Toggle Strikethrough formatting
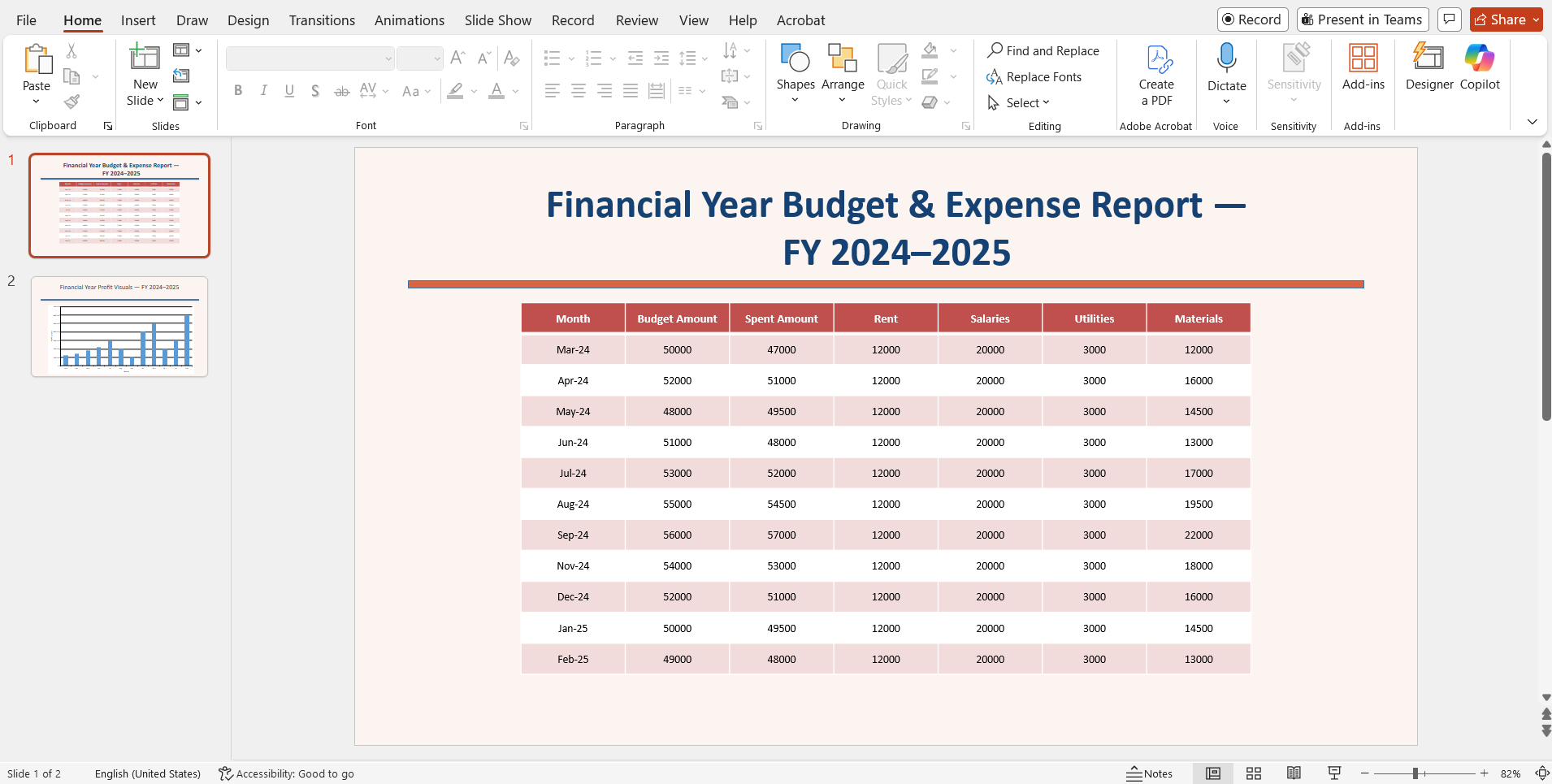 [x=342, y=91]
